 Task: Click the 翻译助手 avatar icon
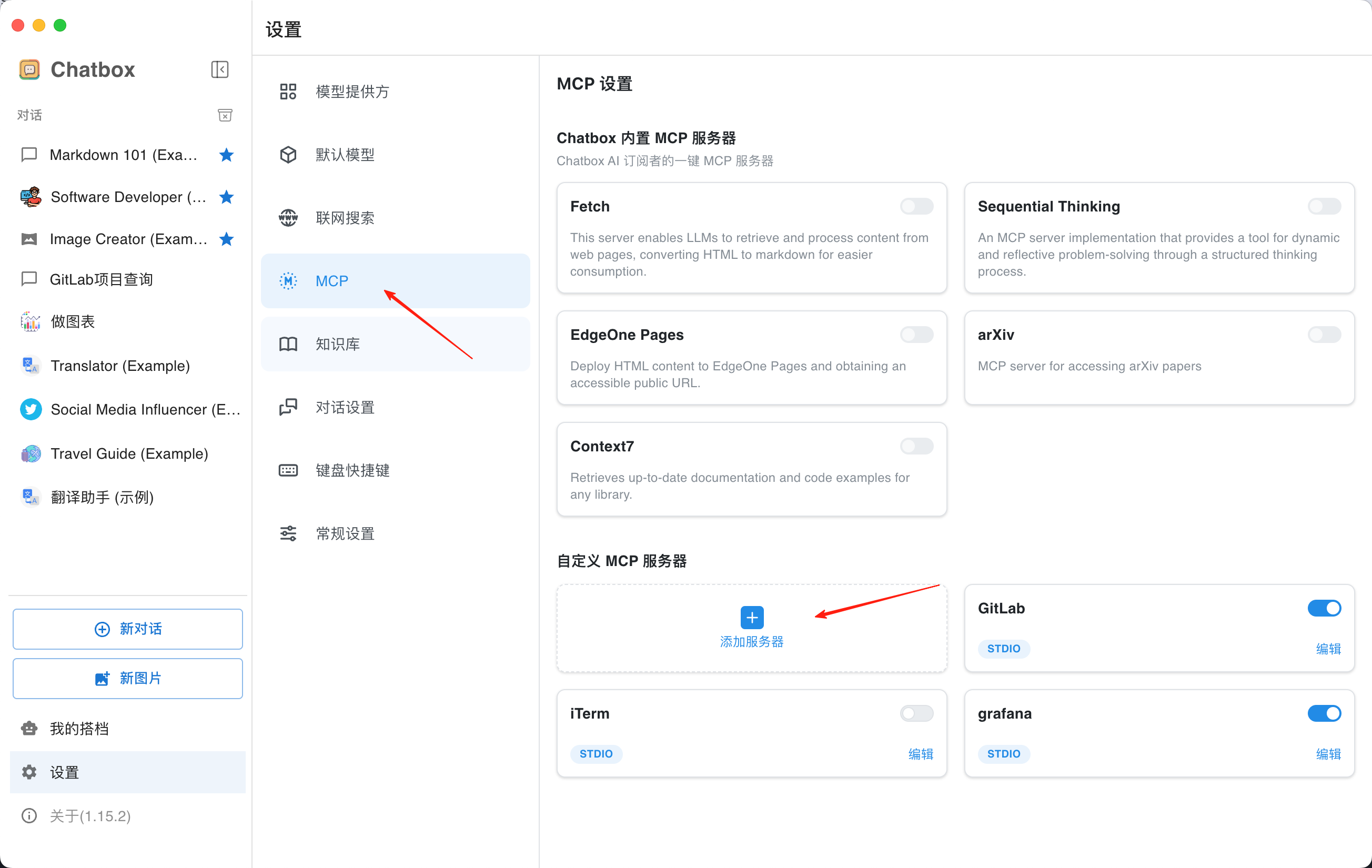tap(30, 497)
